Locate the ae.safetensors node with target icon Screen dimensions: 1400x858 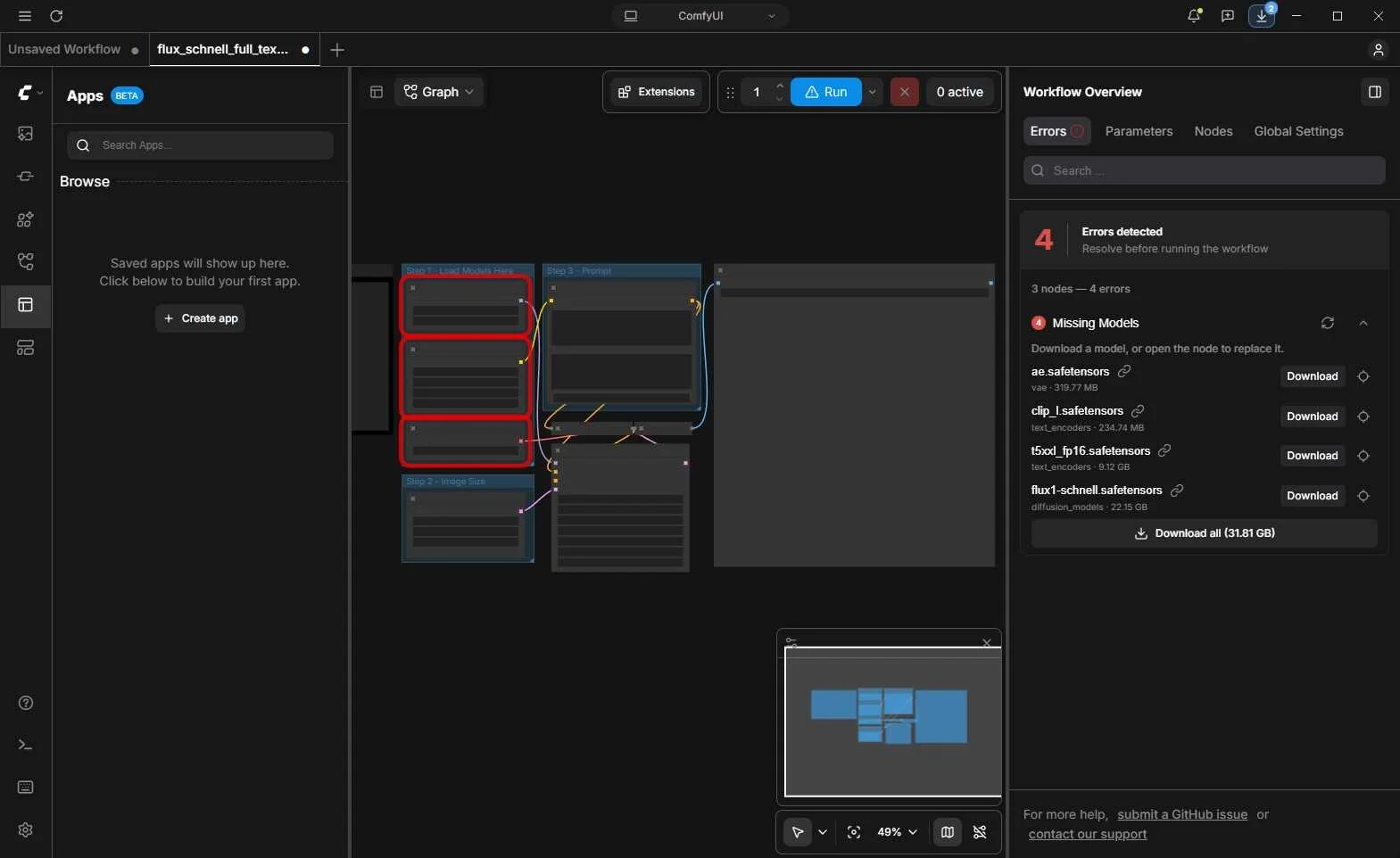pyautogui.click(x=1363, y=376)
